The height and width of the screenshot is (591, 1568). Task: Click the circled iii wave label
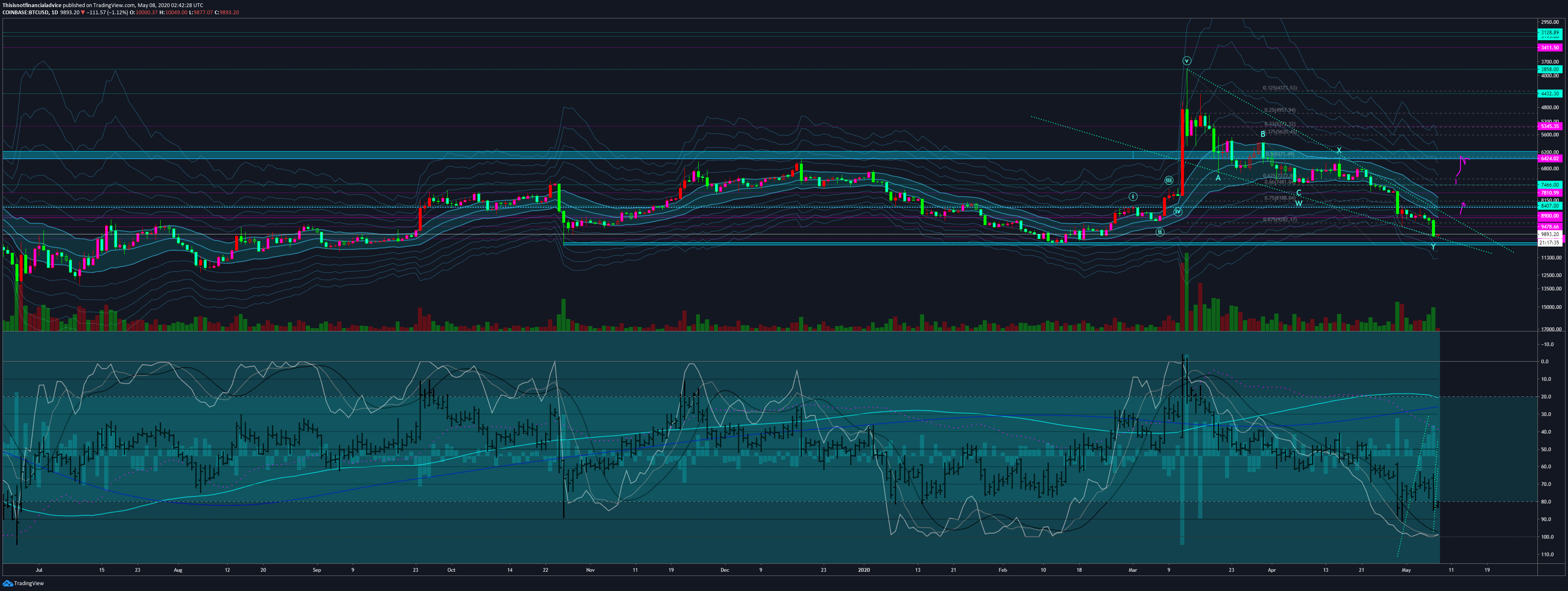tap(1169, 180)
